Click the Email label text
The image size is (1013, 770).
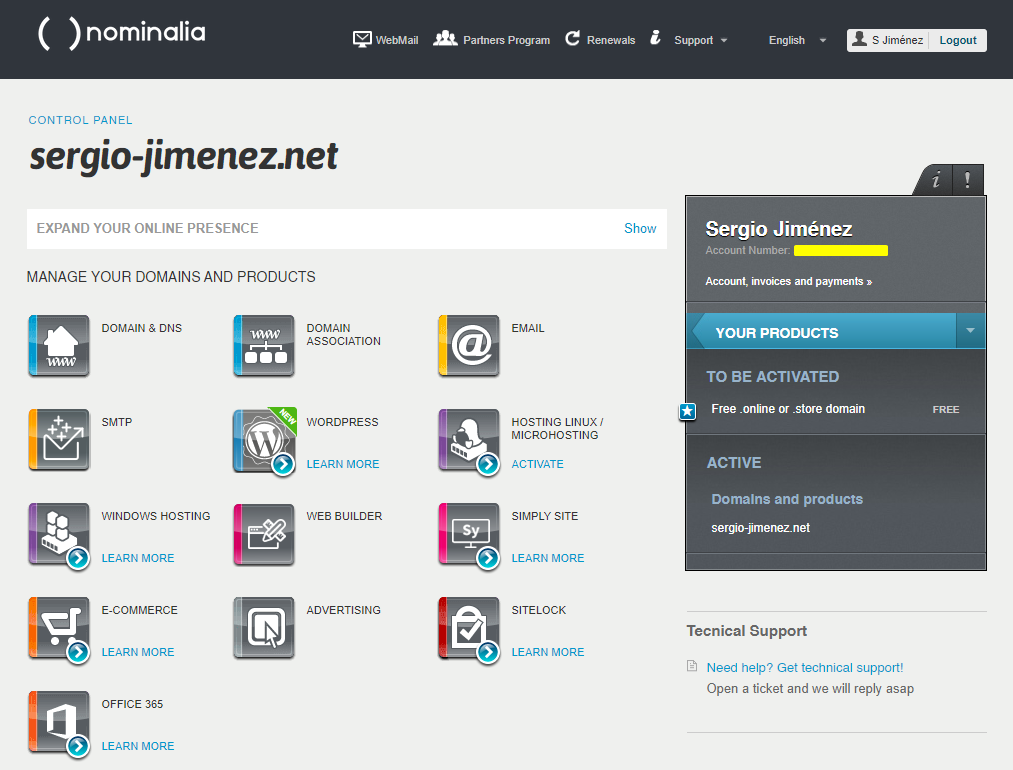(528, 328)
